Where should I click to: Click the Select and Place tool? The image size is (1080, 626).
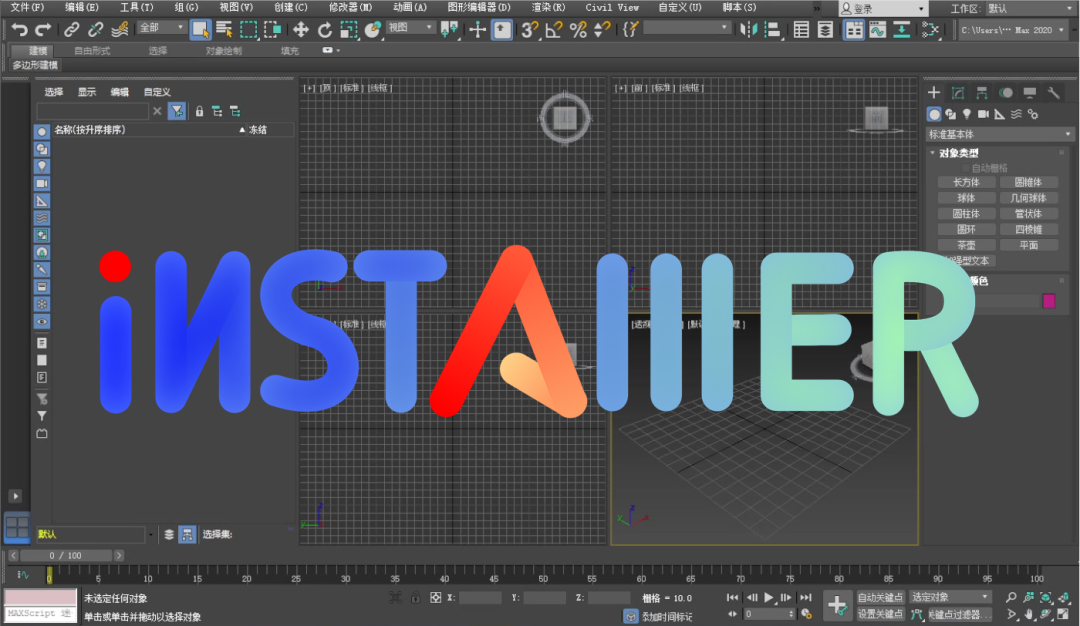pyautogui.click(x=373, y=30)
